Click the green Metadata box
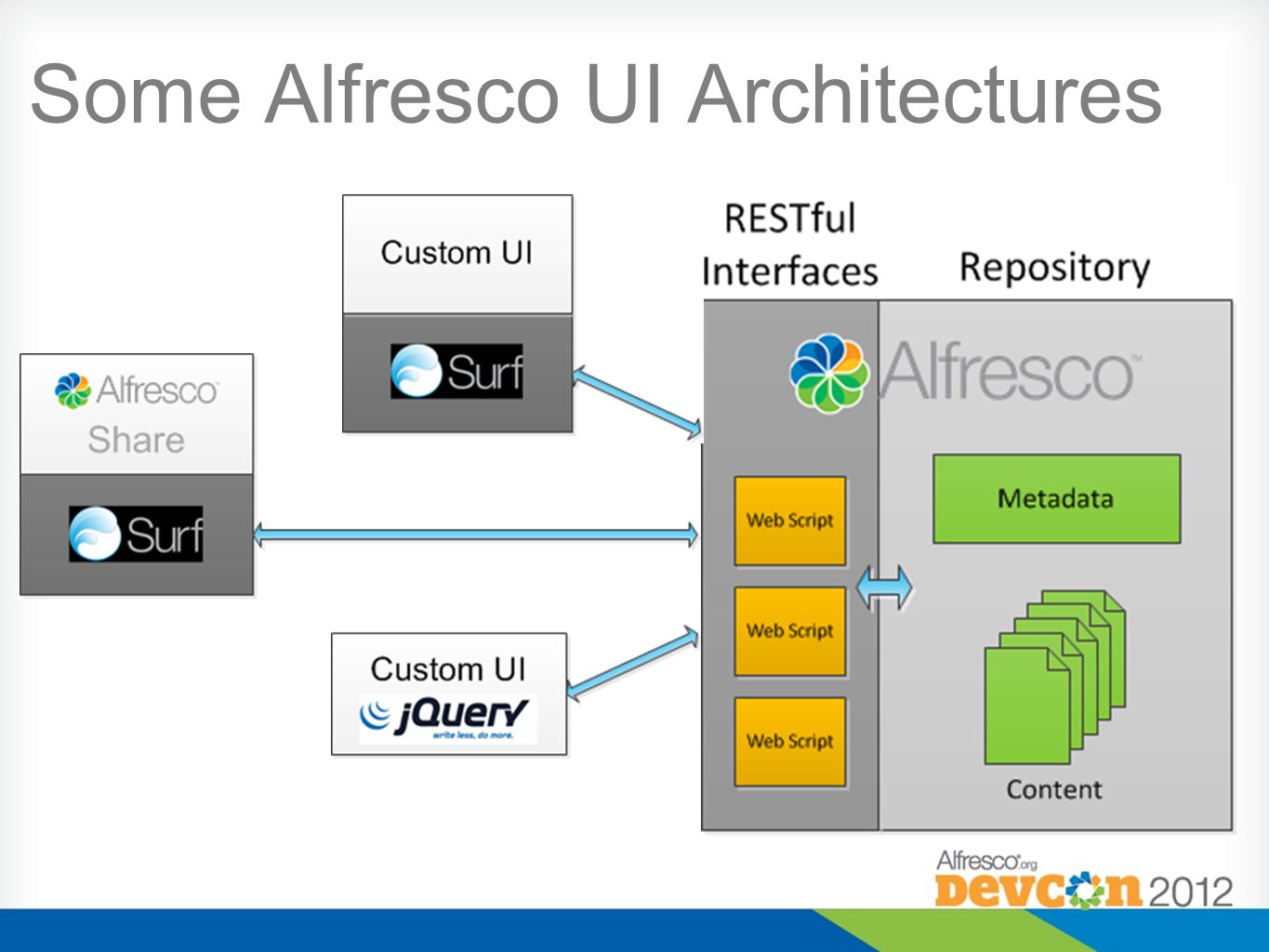Viewport: 1269px width, 952px height. pos(1056,498)
